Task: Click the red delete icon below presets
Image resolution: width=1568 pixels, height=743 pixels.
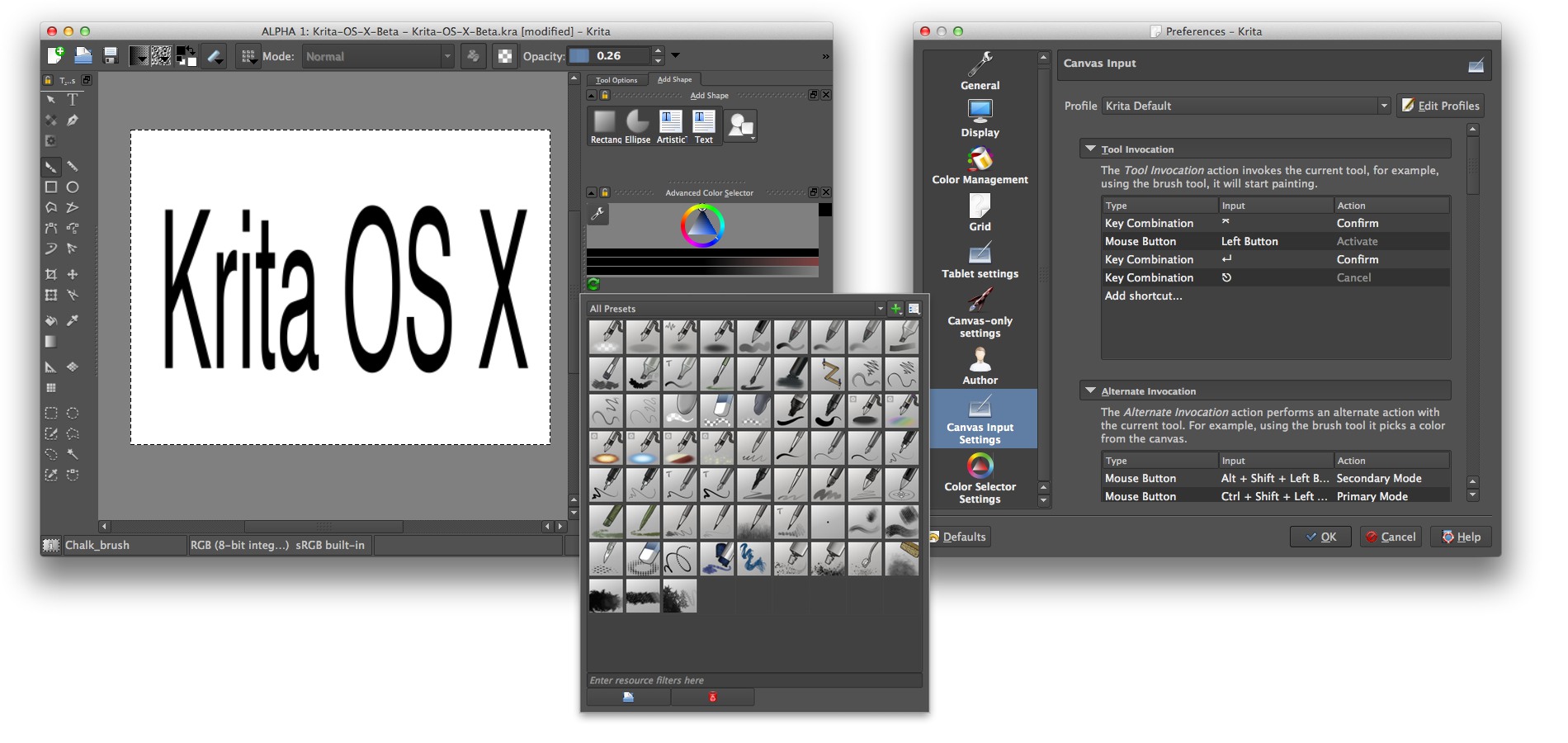Action: pyautogui.click(x=712, y=698)
